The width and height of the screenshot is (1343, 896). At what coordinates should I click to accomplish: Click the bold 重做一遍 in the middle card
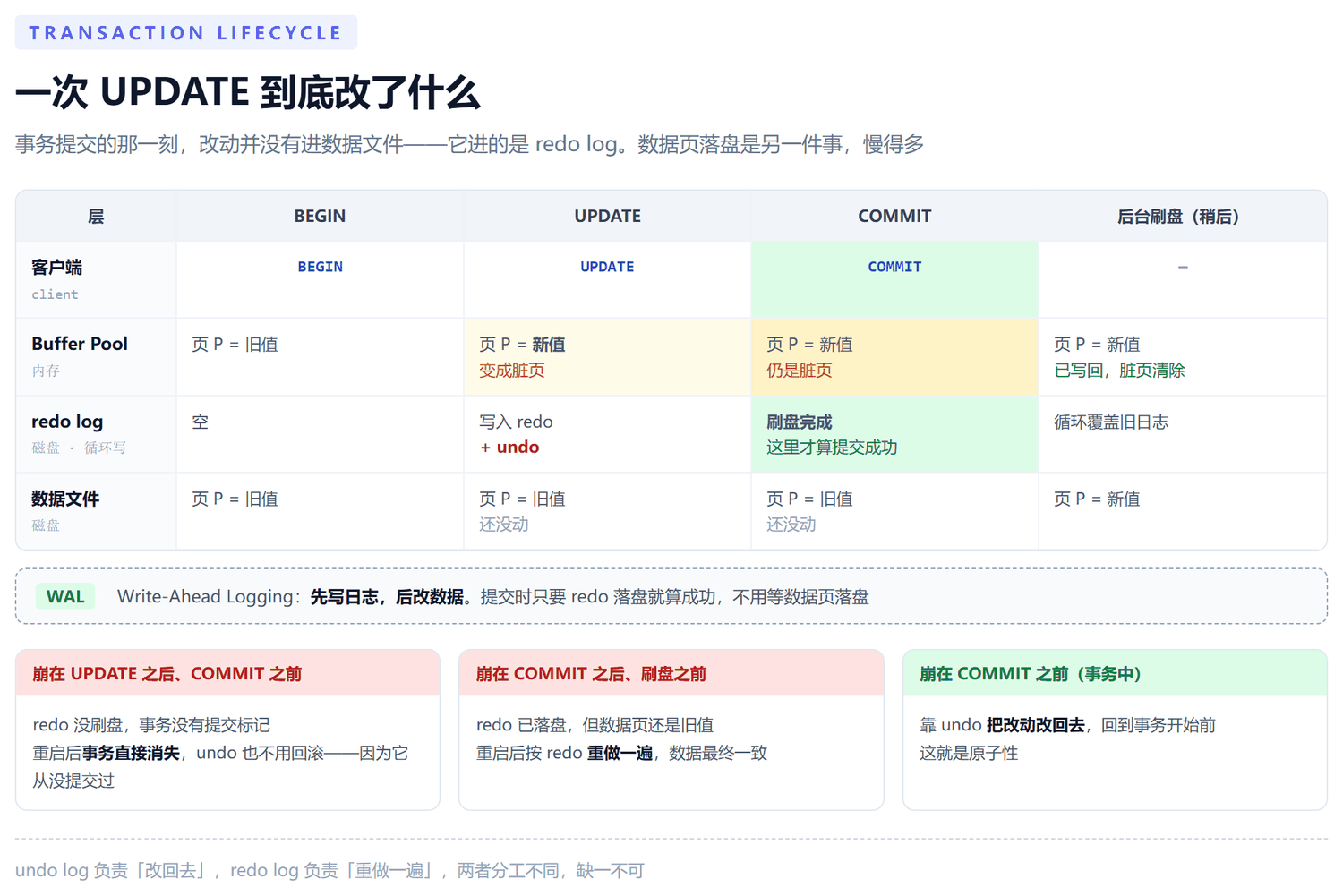(620, 753)
